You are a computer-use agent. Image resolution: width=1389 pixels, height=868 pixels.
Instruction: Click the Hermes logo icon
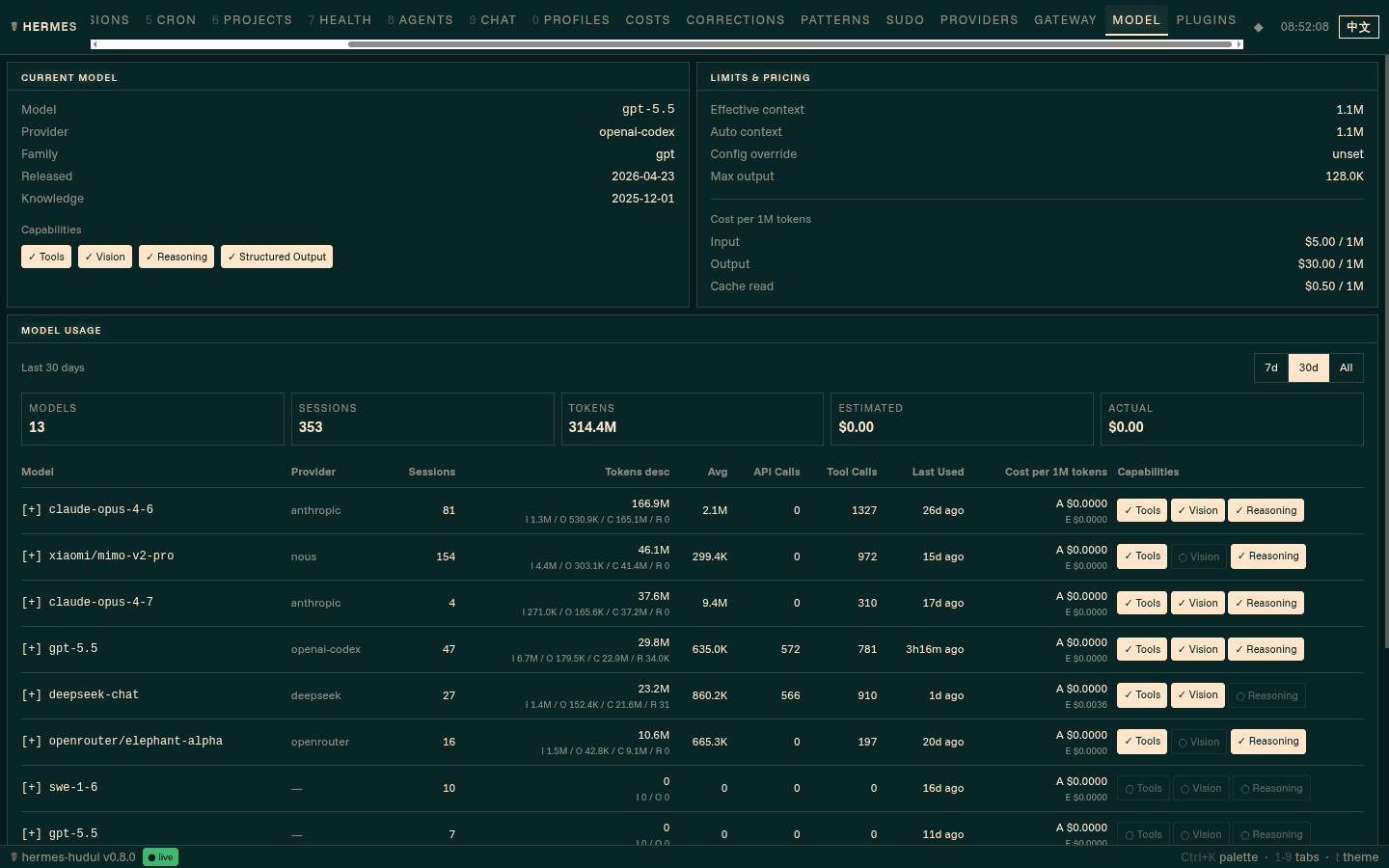[14, 27]
